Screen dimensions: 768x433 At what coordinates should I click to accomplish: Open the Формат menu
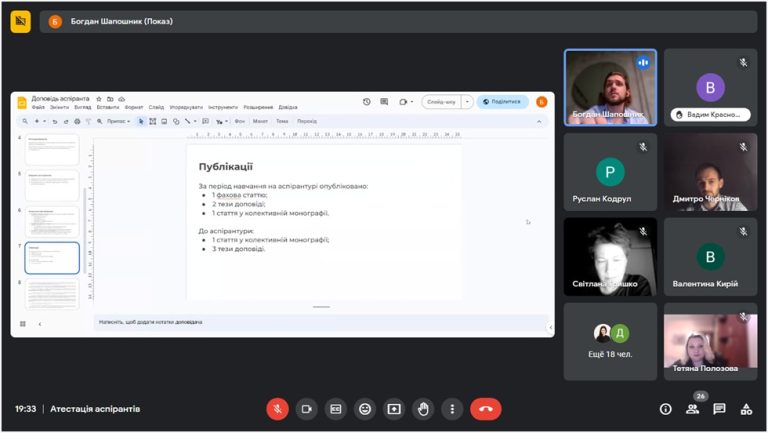[134, 107]
